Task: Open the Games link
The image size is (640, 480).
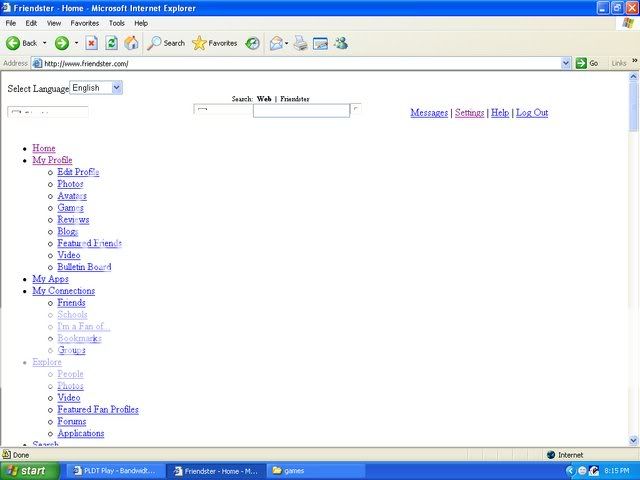Action: pyautogui.click(x=70, y=208)
